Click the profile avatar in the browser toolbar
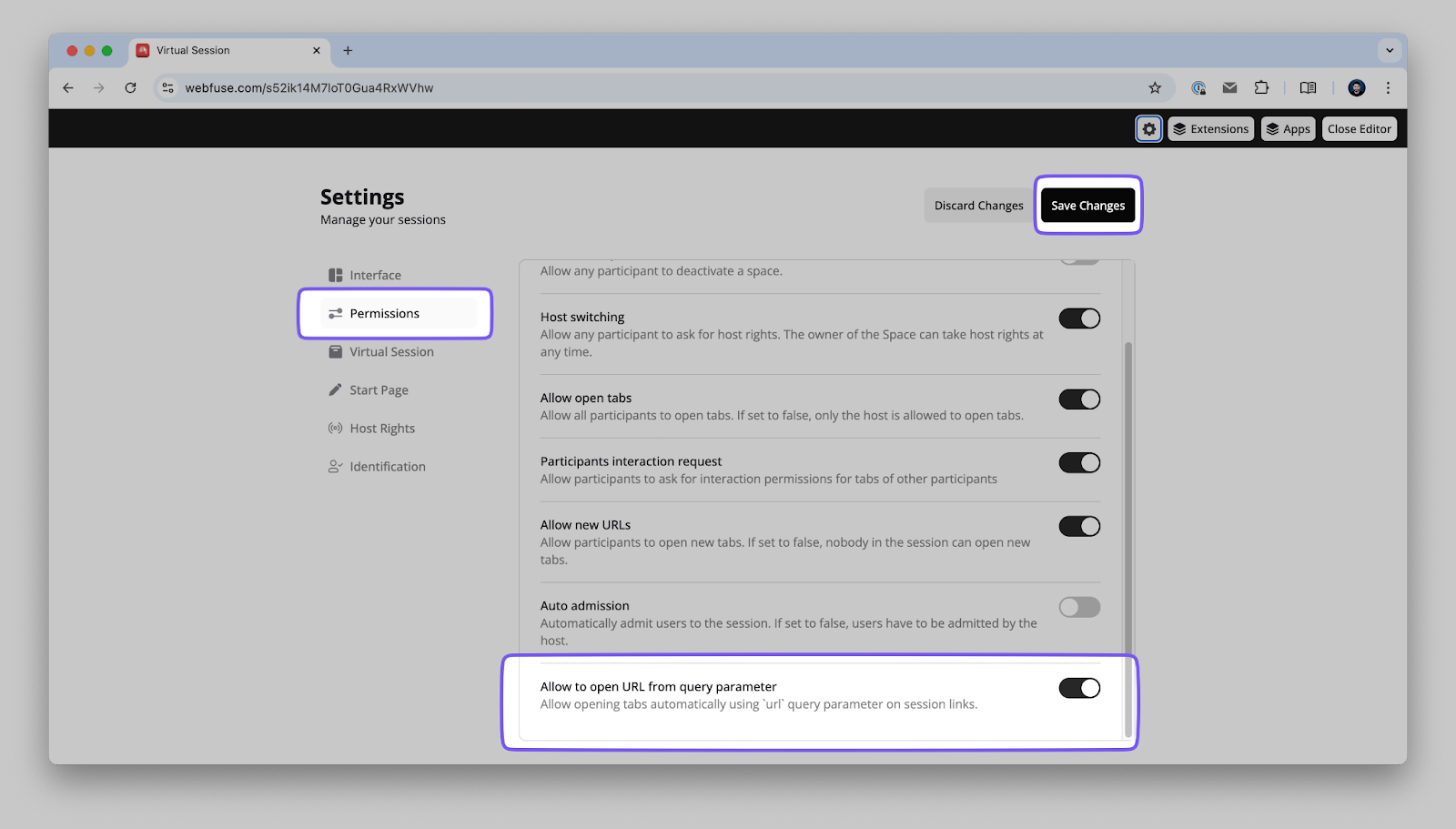1456x829 pixels. pyautogui.click(x=1356, y=87)
